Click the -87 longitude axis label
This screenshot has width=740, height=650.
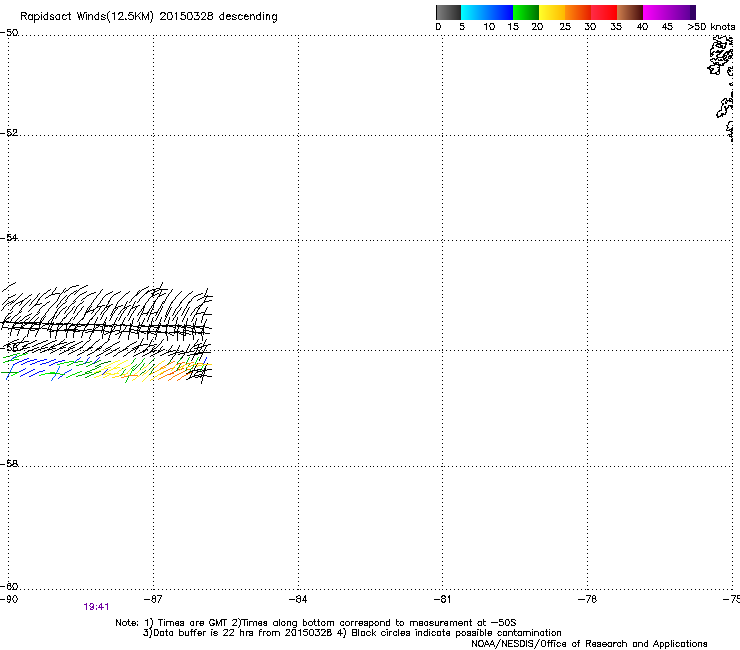pyautogui.click(x=152, y=599)
